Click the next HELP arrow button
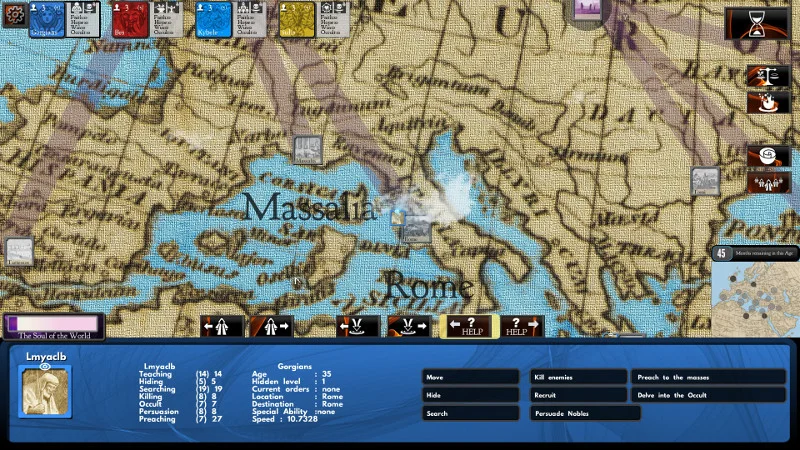The image size is (800, 450). tap(522, 326)
